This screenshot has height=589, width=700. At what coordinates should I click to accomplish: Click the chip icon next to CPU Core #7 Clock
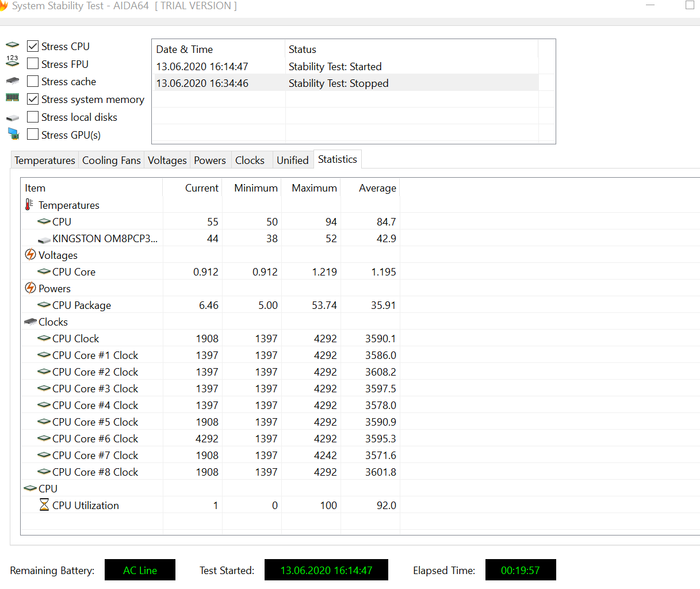pyautogui.click(x=44, y=455)
